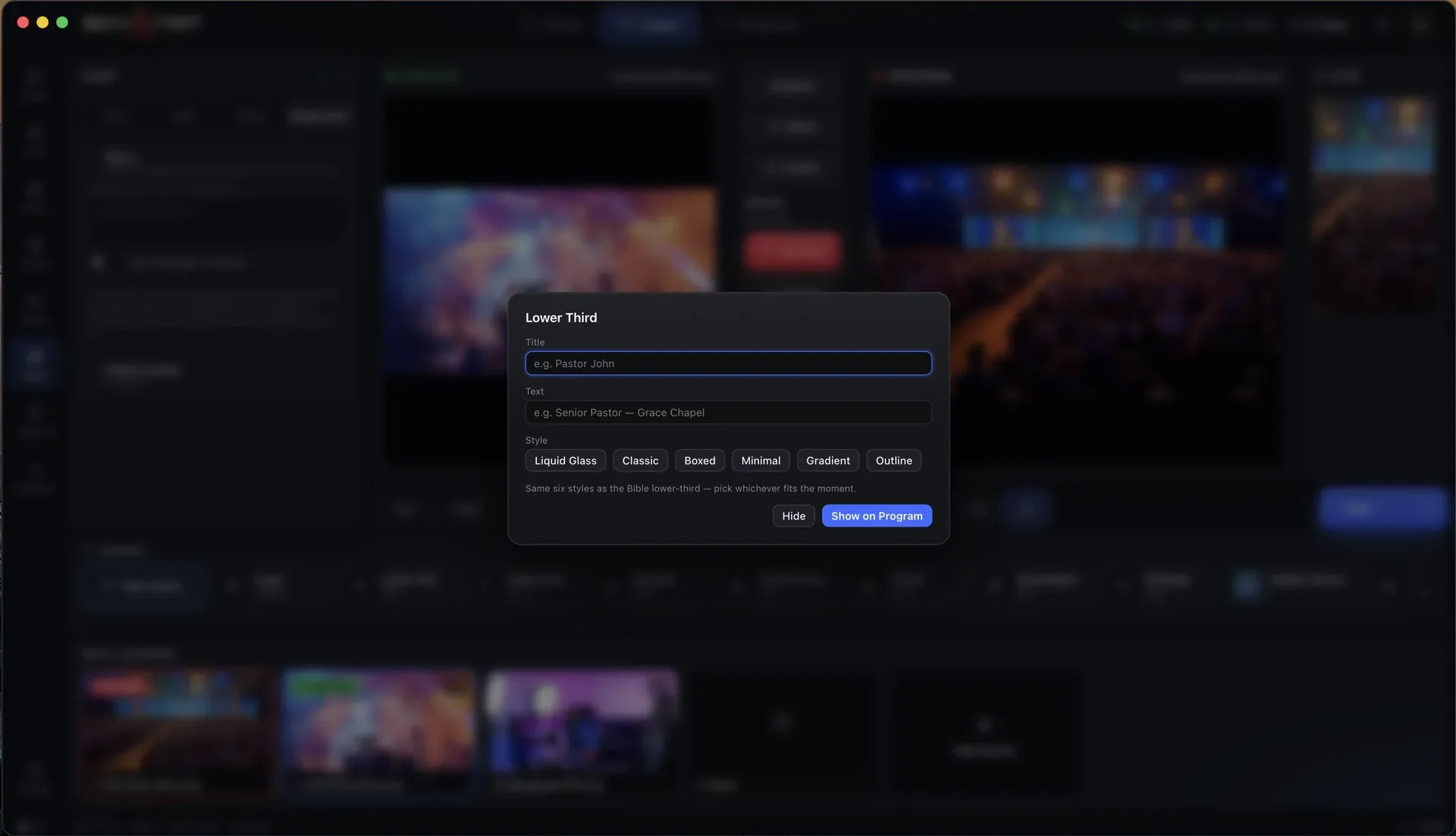Hide the lower third

793,516
